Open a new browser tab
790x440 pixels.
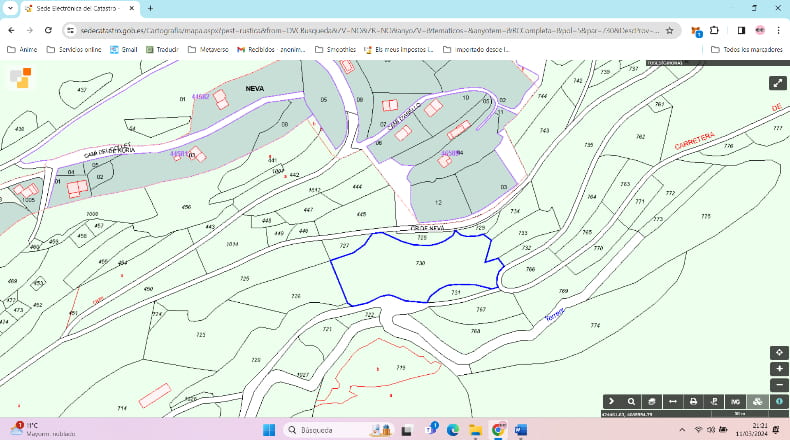(150, 8)
